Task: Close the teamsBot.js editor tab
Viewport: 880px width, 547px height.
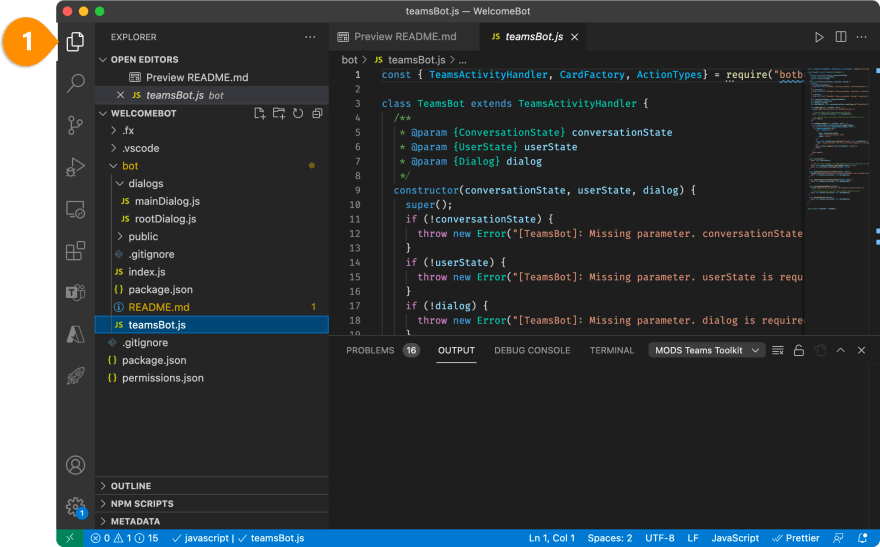Action: coord(575,37)
